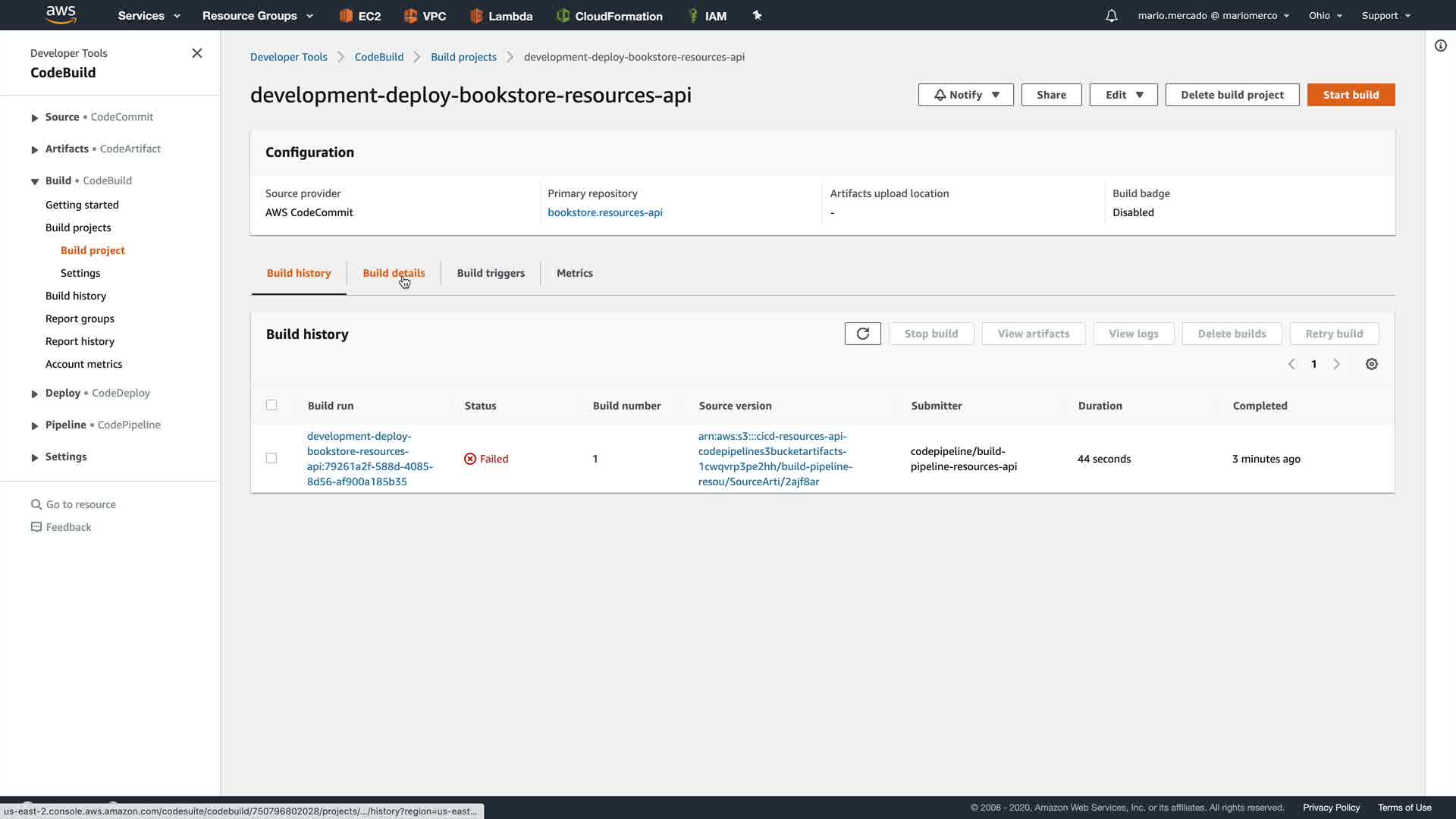Open the bookstore.resources-api repository link
This screenshot has height=819, width=1456.
click(x=604, y=212)
